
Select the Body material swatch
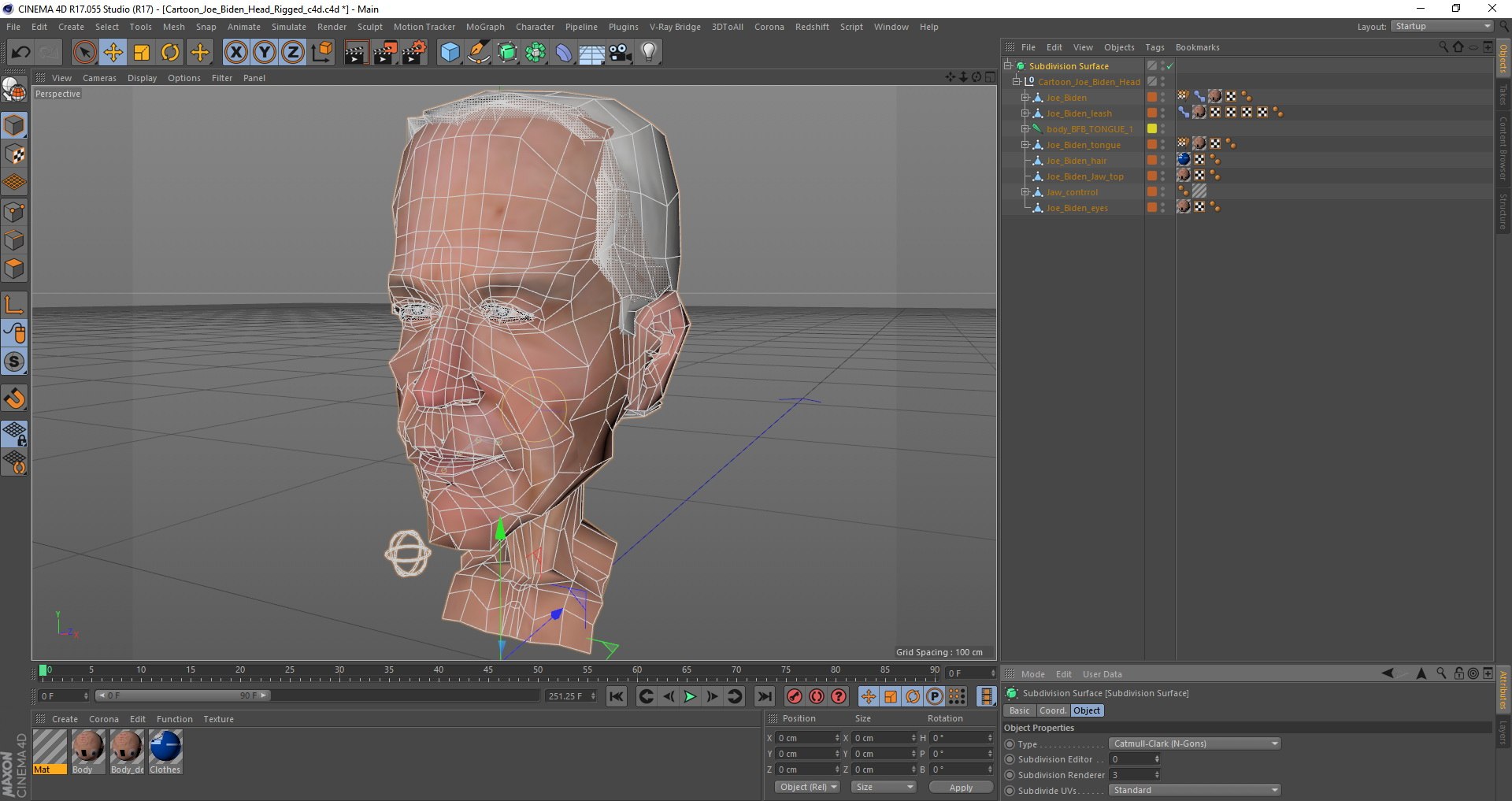pyautogui.click(x=87, y=751)
